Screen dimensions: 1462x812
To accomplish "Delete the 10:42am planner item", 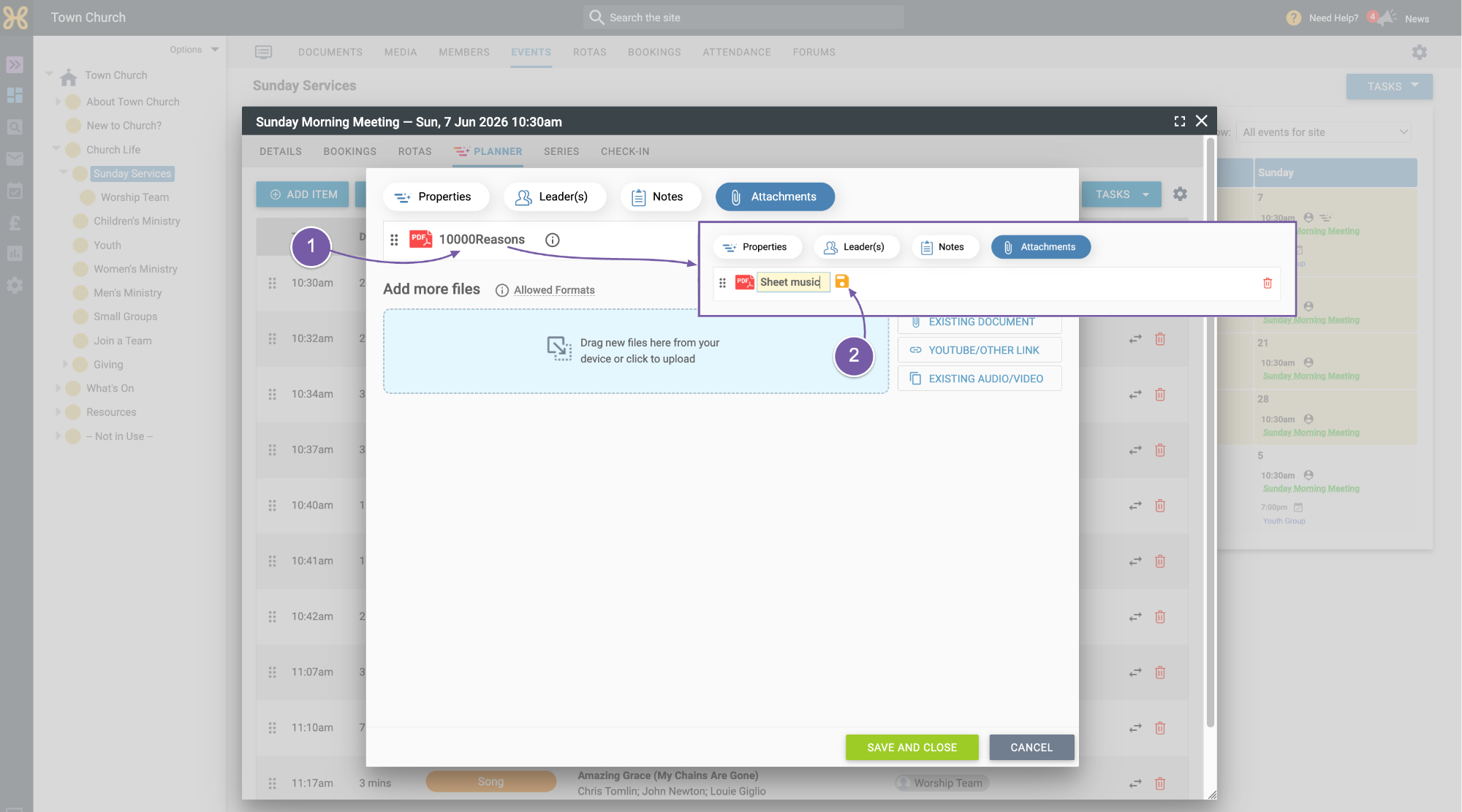I will click(1160, 617).
